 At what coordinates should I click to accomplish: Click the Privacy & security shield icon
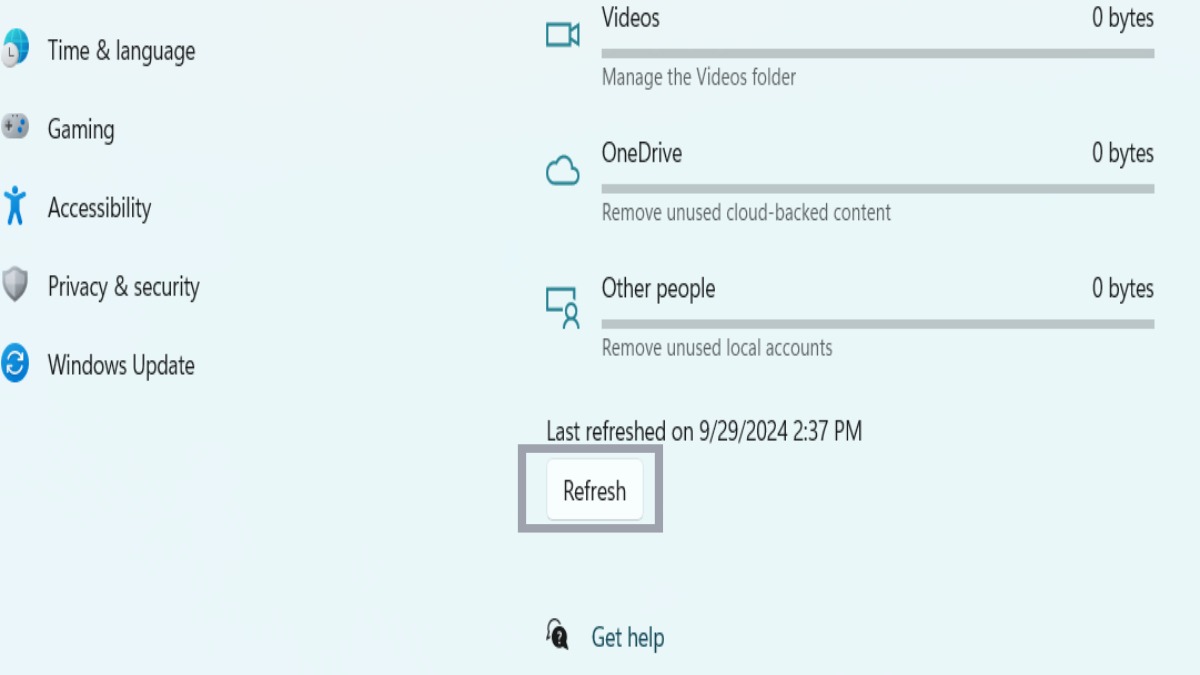(15, 285)
